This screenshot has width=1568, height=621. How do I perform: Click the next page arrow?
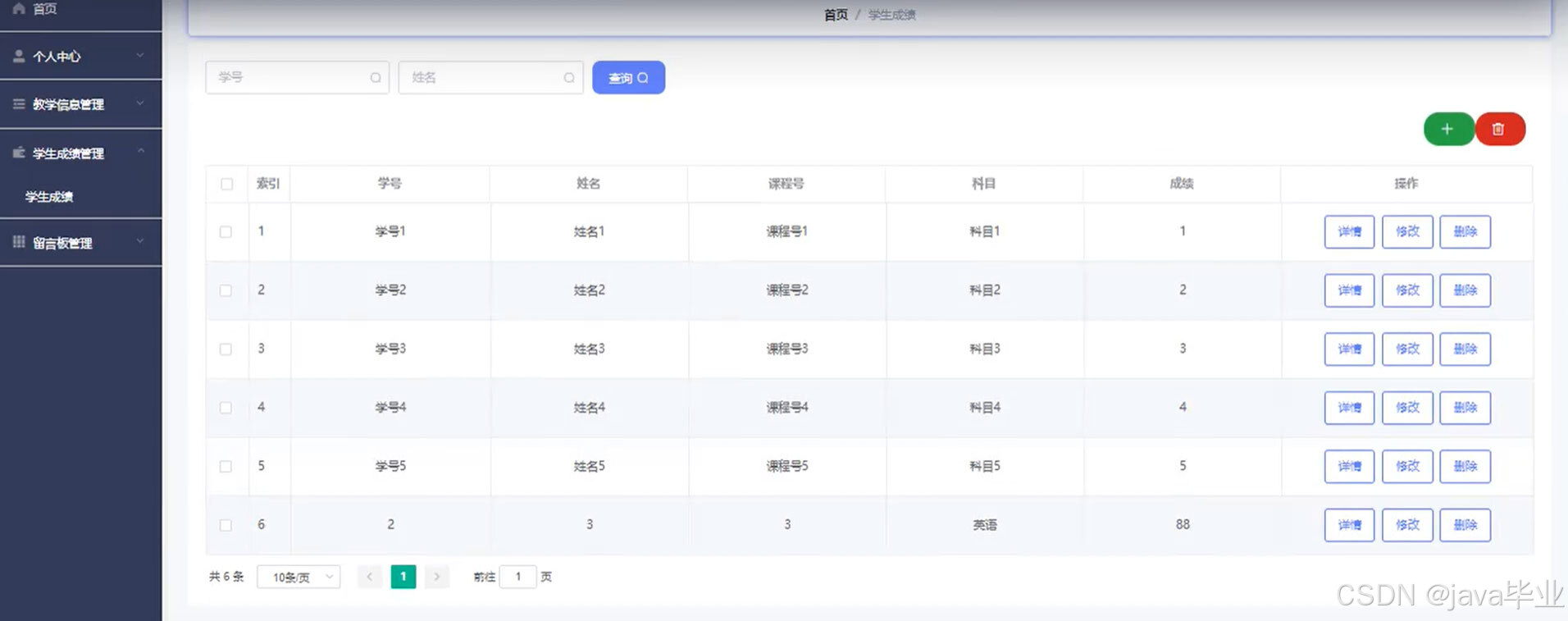(x=436, y=577)
